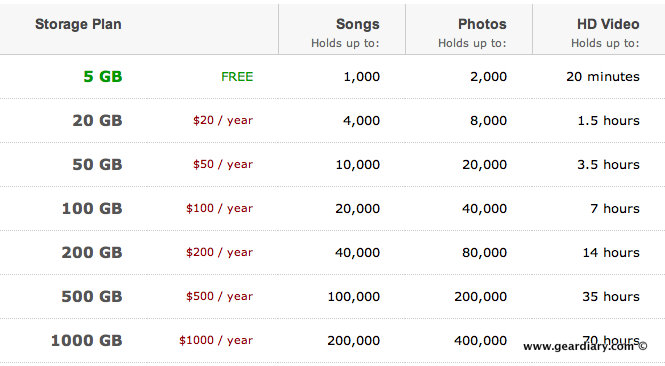Screen dimensions: 665x366
Task: Click the green FREE price label
Action: 237,77
